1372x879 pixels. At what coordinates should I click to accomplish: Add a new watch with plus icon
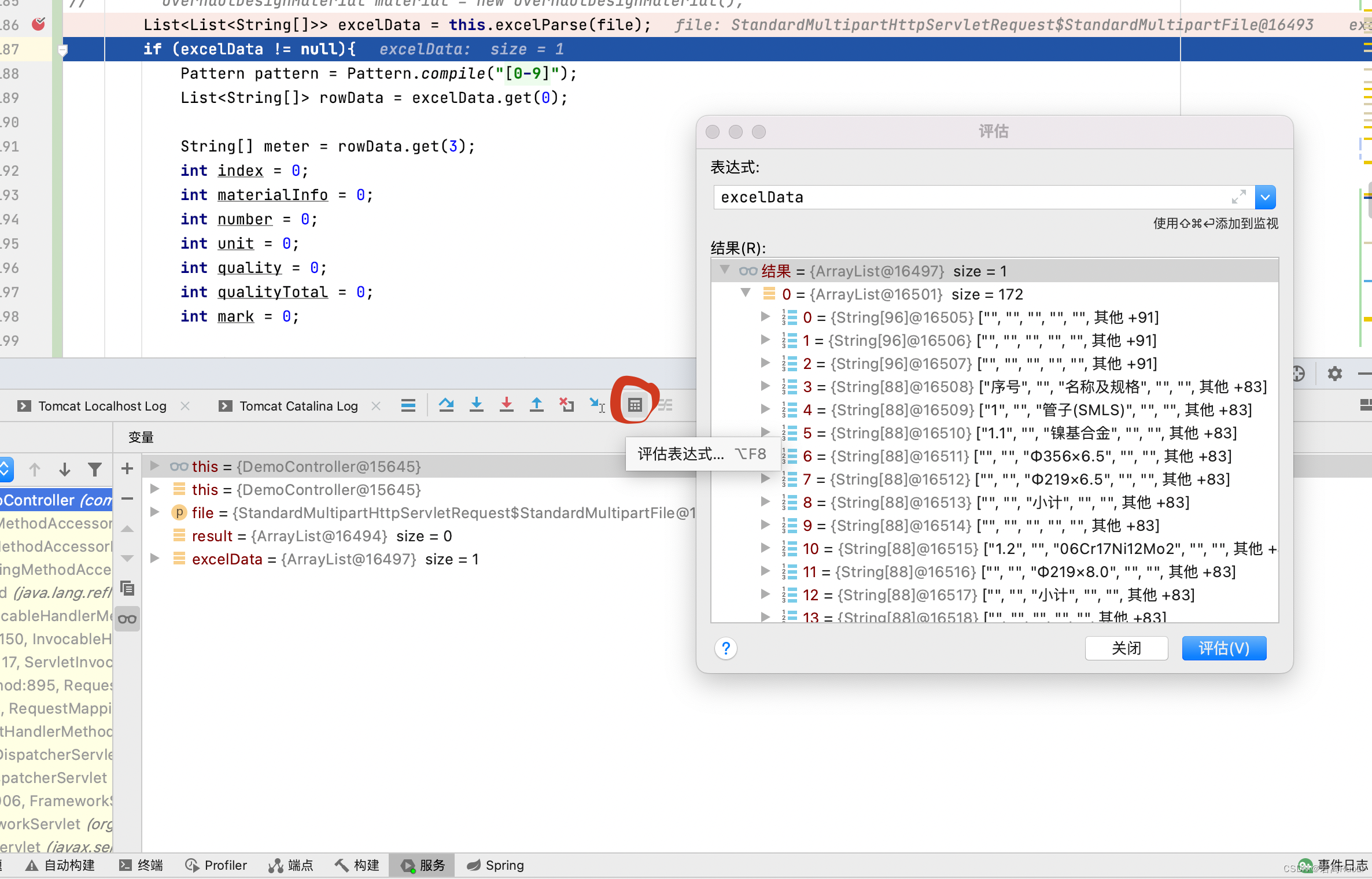point(127,468)
